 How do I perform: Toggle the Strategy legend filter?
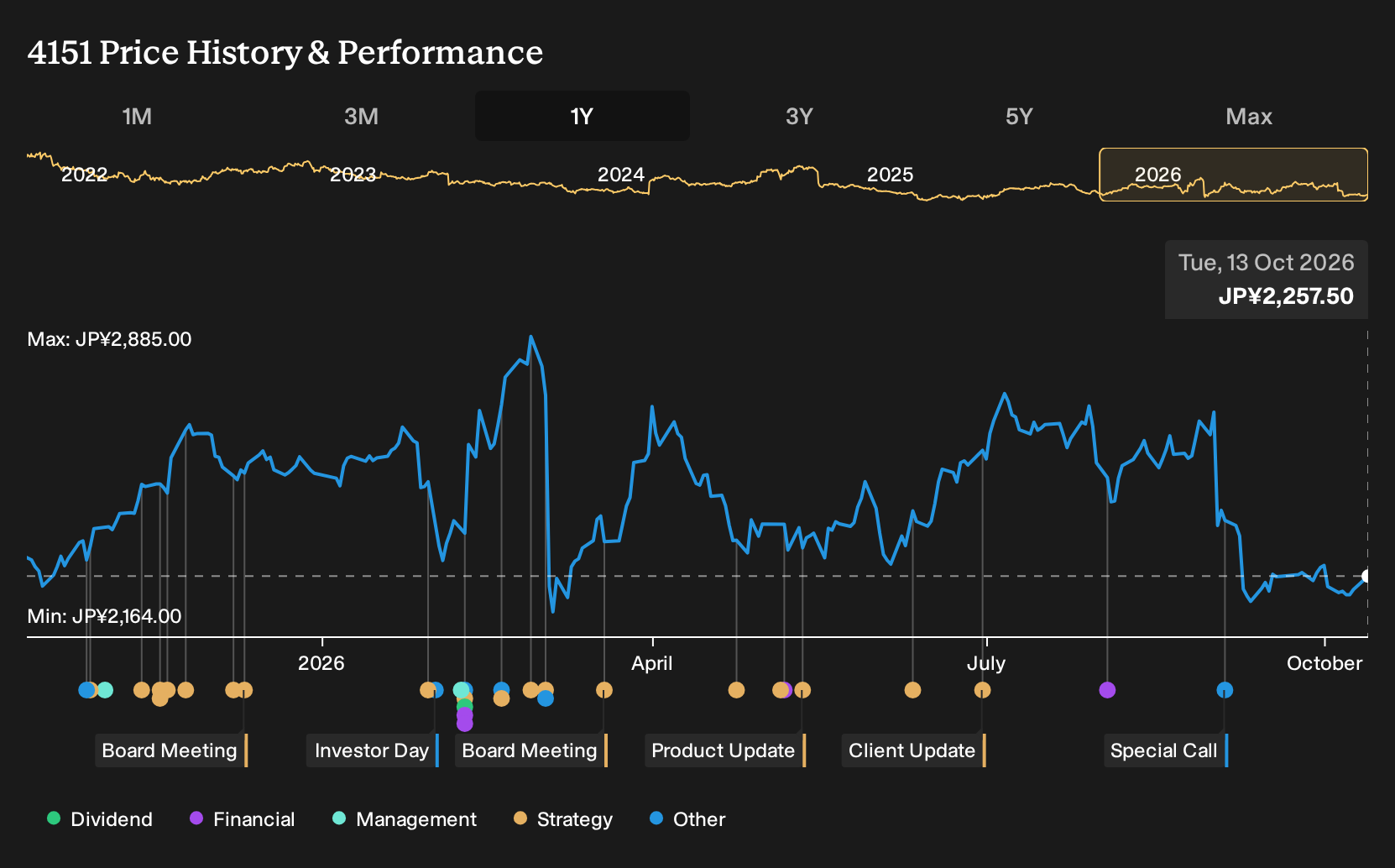[563, 819]
